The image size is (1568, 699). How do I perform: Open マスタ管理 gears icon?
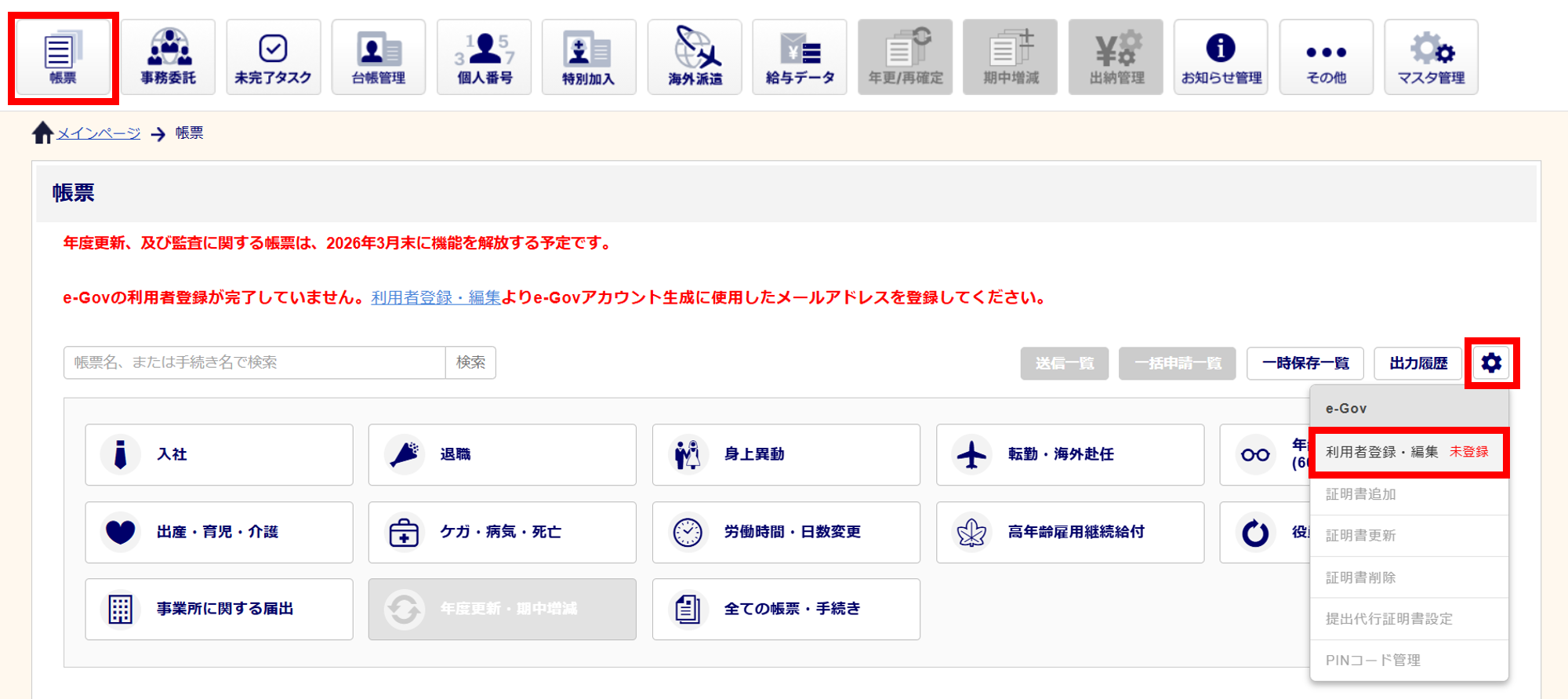[1431, 57]
